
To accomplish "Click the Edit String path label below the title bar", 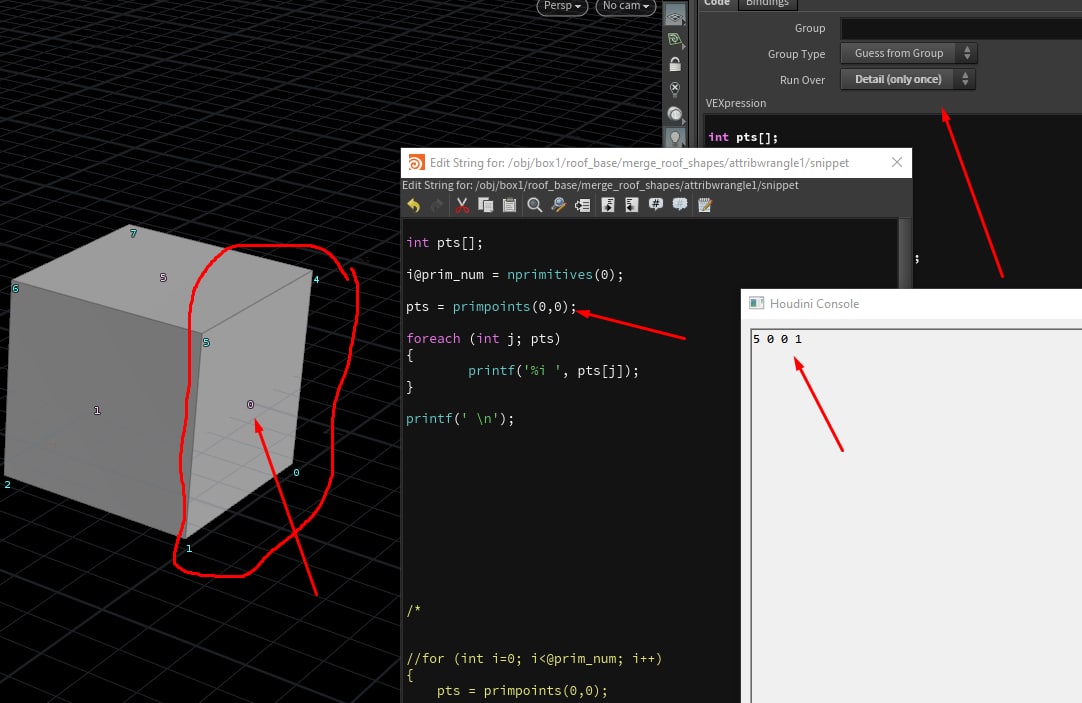I will (600, 185).
